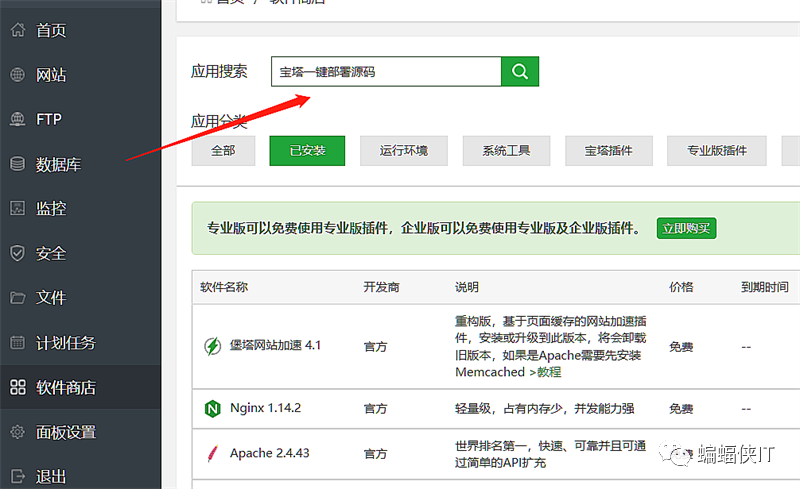Click 退出 to log out
Image resolution: width=800 pixels, height=489 pixels.
click(51, 476)
